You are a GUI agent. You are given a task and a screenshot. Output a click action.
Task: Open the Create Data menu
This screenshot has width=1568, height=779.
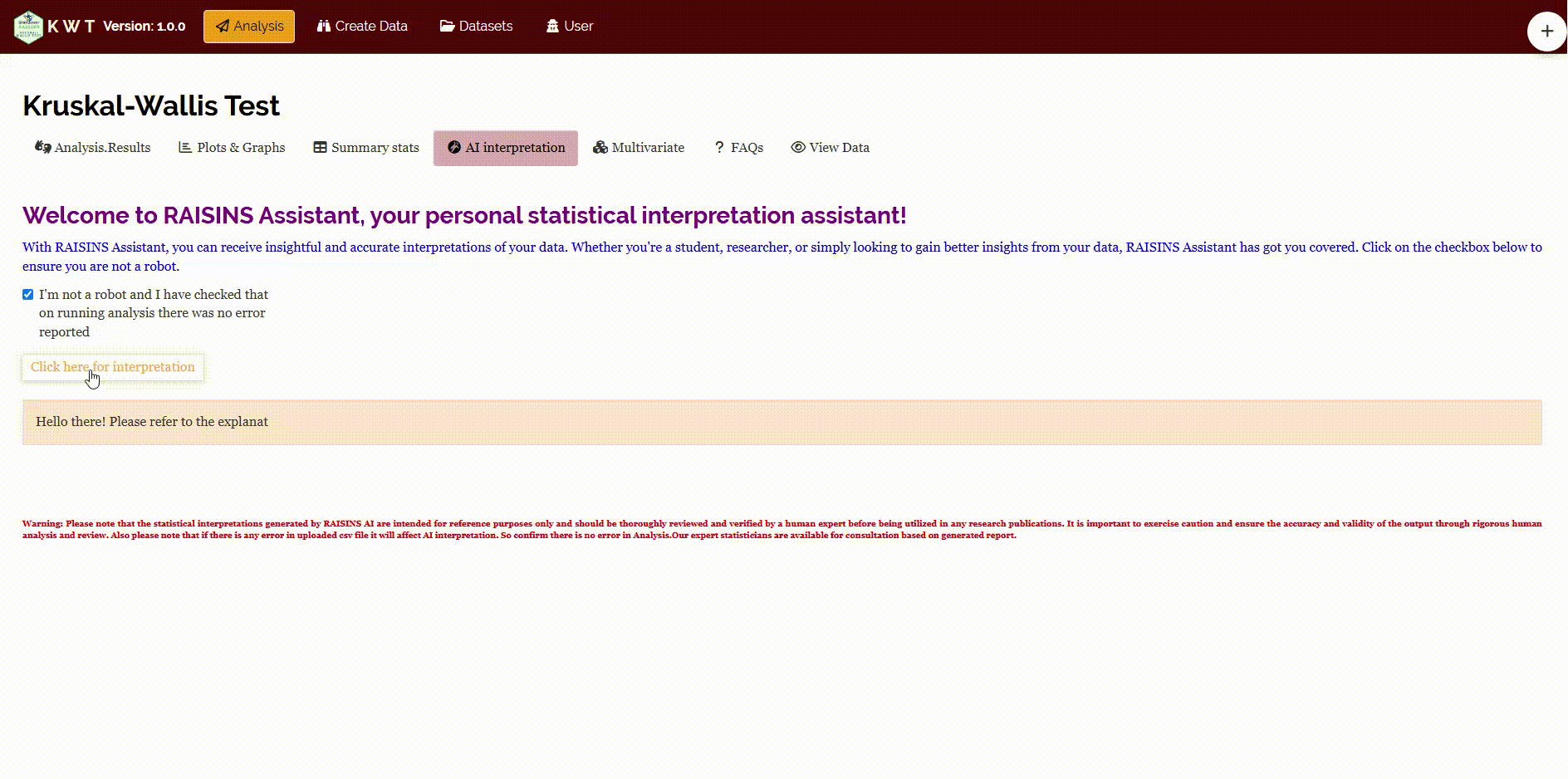tap(362, 27)
